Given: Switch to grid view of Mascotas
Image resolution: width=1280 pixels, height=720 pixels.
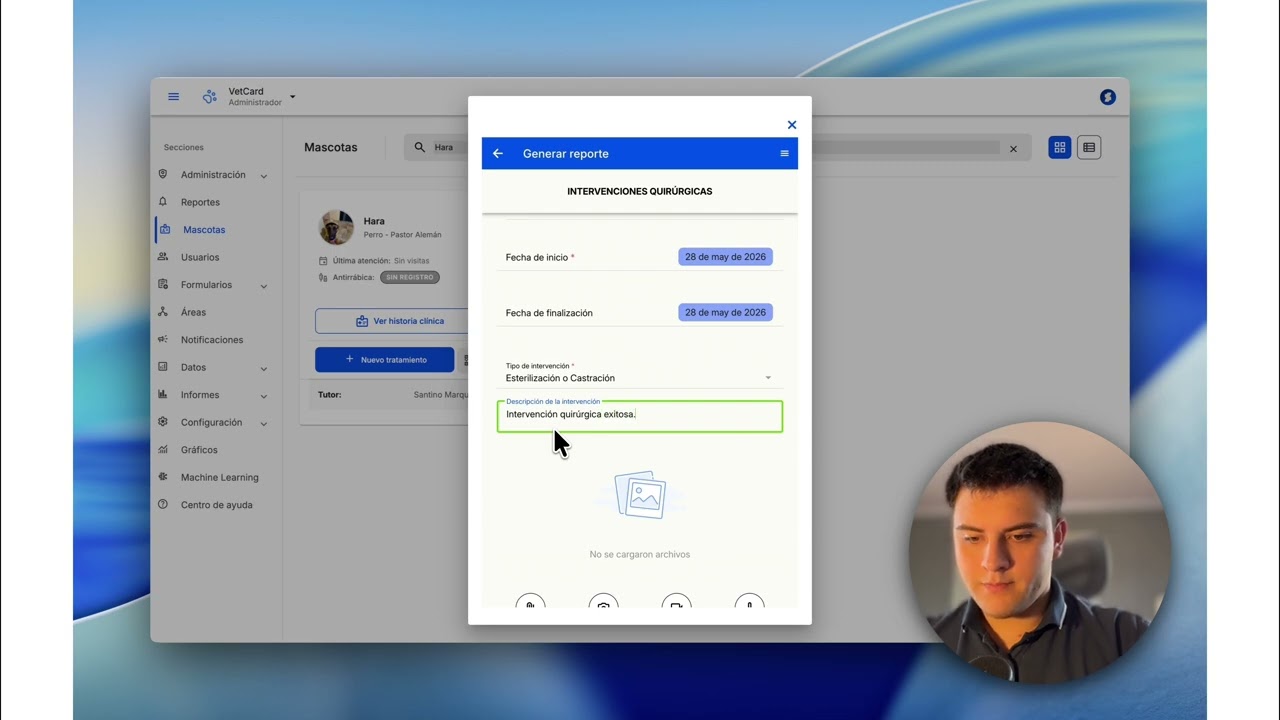Looking at the screenshot, I should [1060, 148].
